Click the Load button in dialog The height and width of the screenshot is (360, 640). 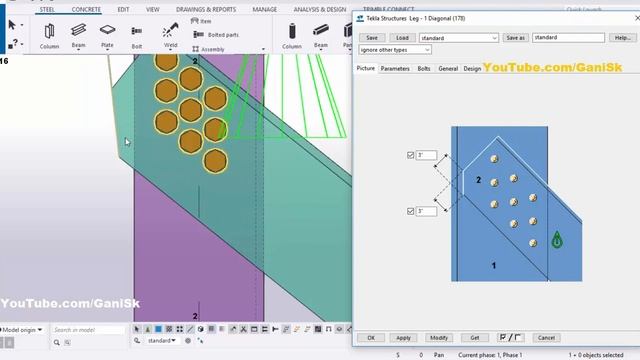[402, 38]
